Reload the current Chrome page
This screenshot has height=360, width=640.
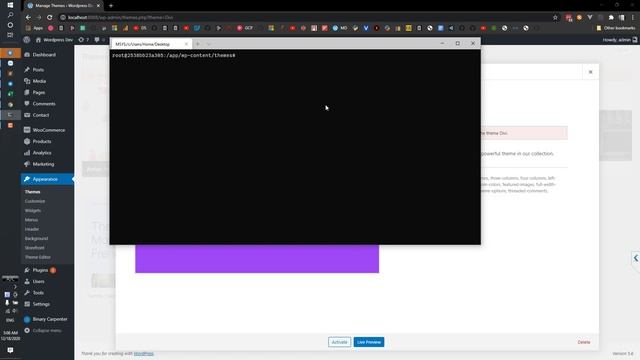coord(49,18)
